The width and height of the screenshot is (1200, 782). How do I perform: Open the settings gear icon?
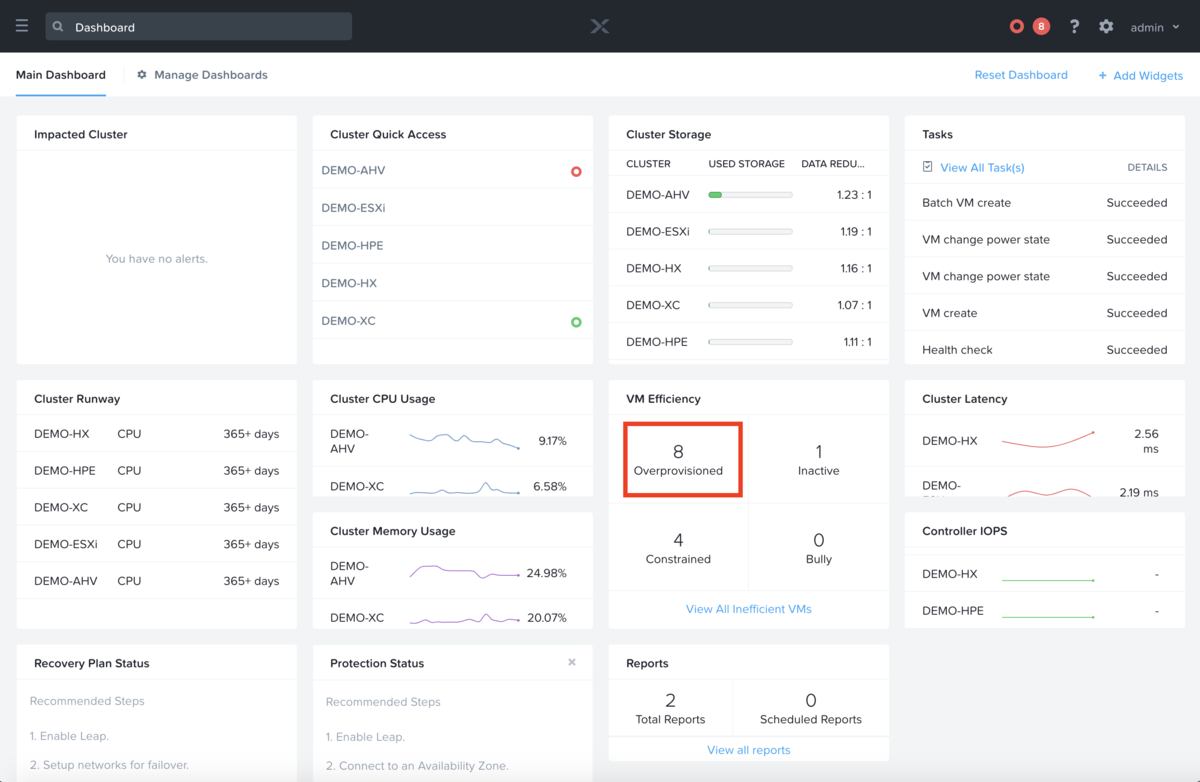pos(1105,26)
